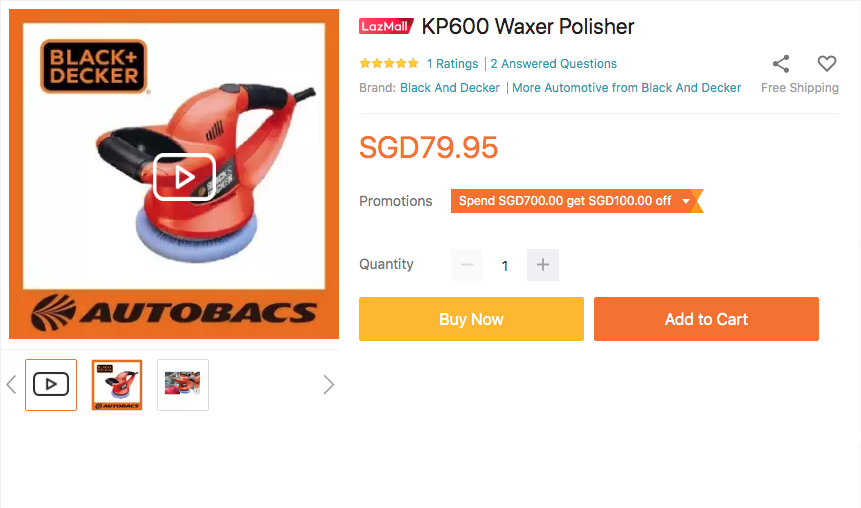Decrease quantity with the minus button
Image resolution: width=861 pixels, height=508 pixels.
(x=467, y=265)
